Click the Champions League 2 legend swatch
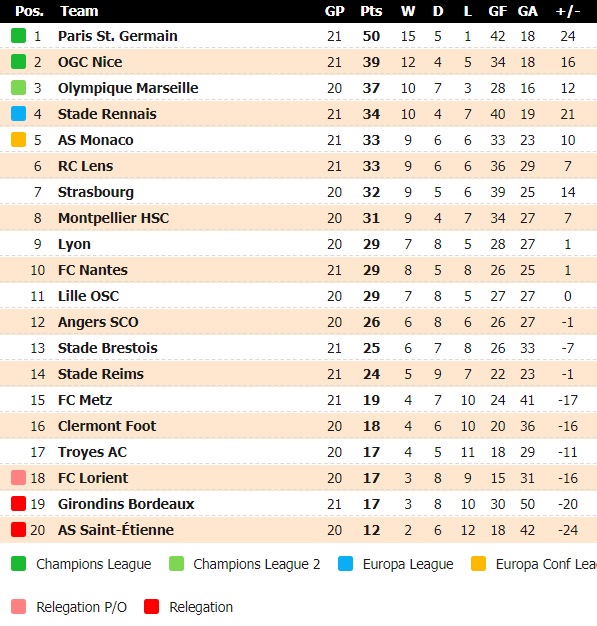Viewport: 597px width, 626px height. point(177,564)
